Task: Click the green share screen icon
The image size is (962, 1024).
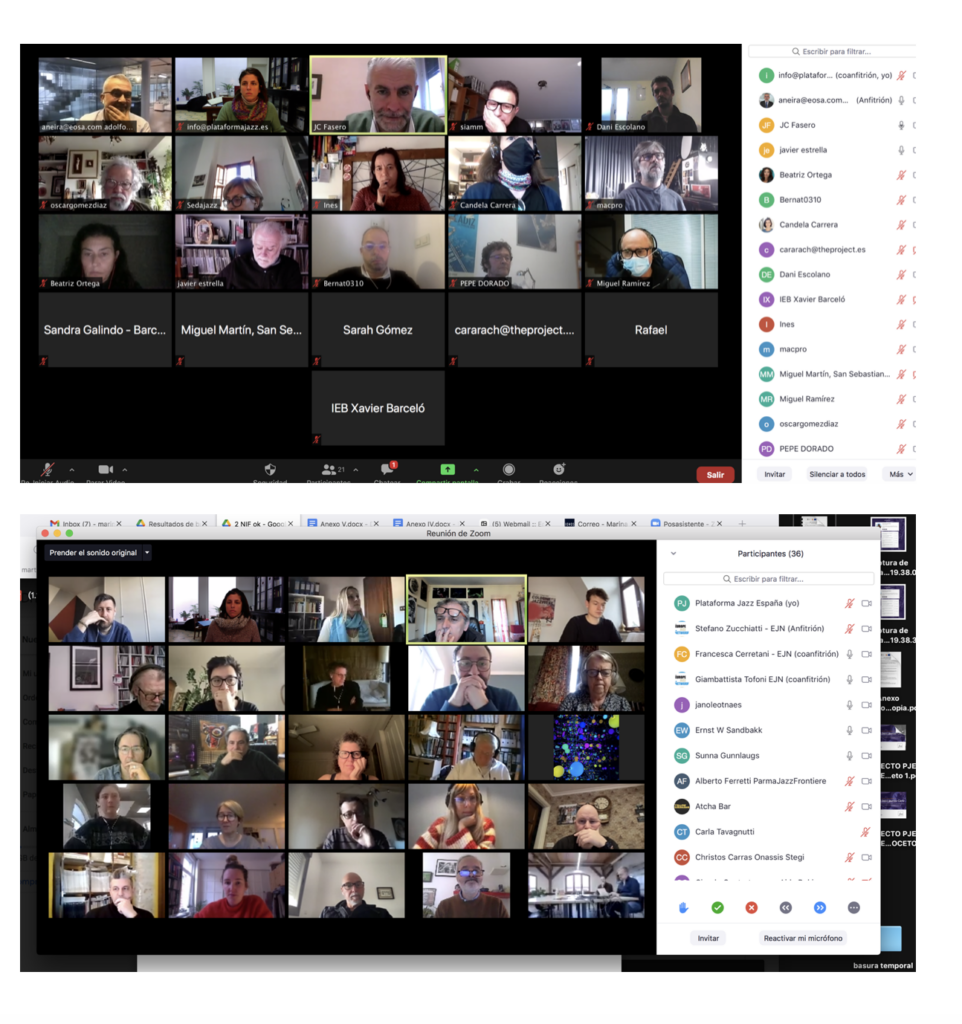Action: pos(447,469)
